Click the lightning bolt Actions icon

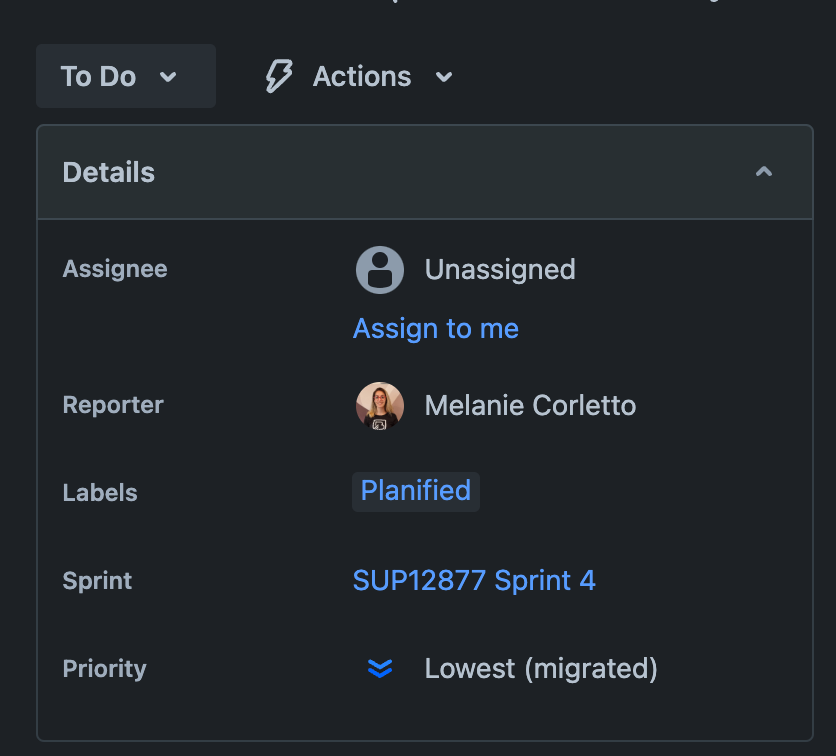(278, 77)
